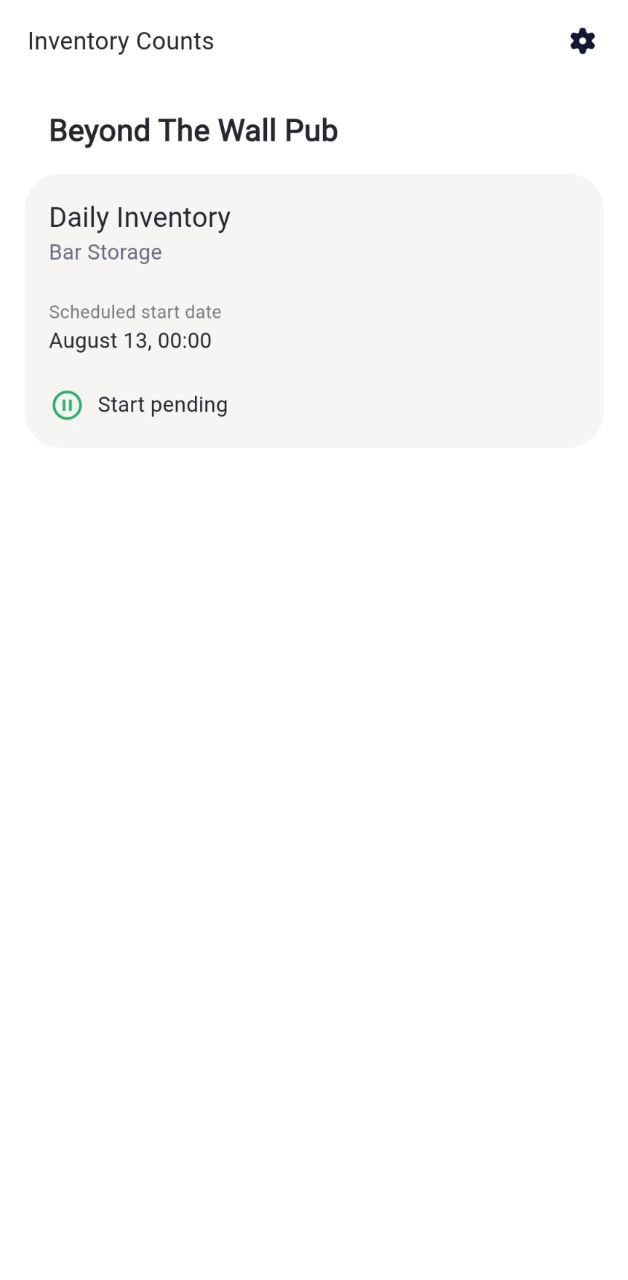Image resolution: width=628 pixels, height=1280 pixels.
Task: Click the word Daily on the card
Action: pyautogui.click(x=79, y=218)
